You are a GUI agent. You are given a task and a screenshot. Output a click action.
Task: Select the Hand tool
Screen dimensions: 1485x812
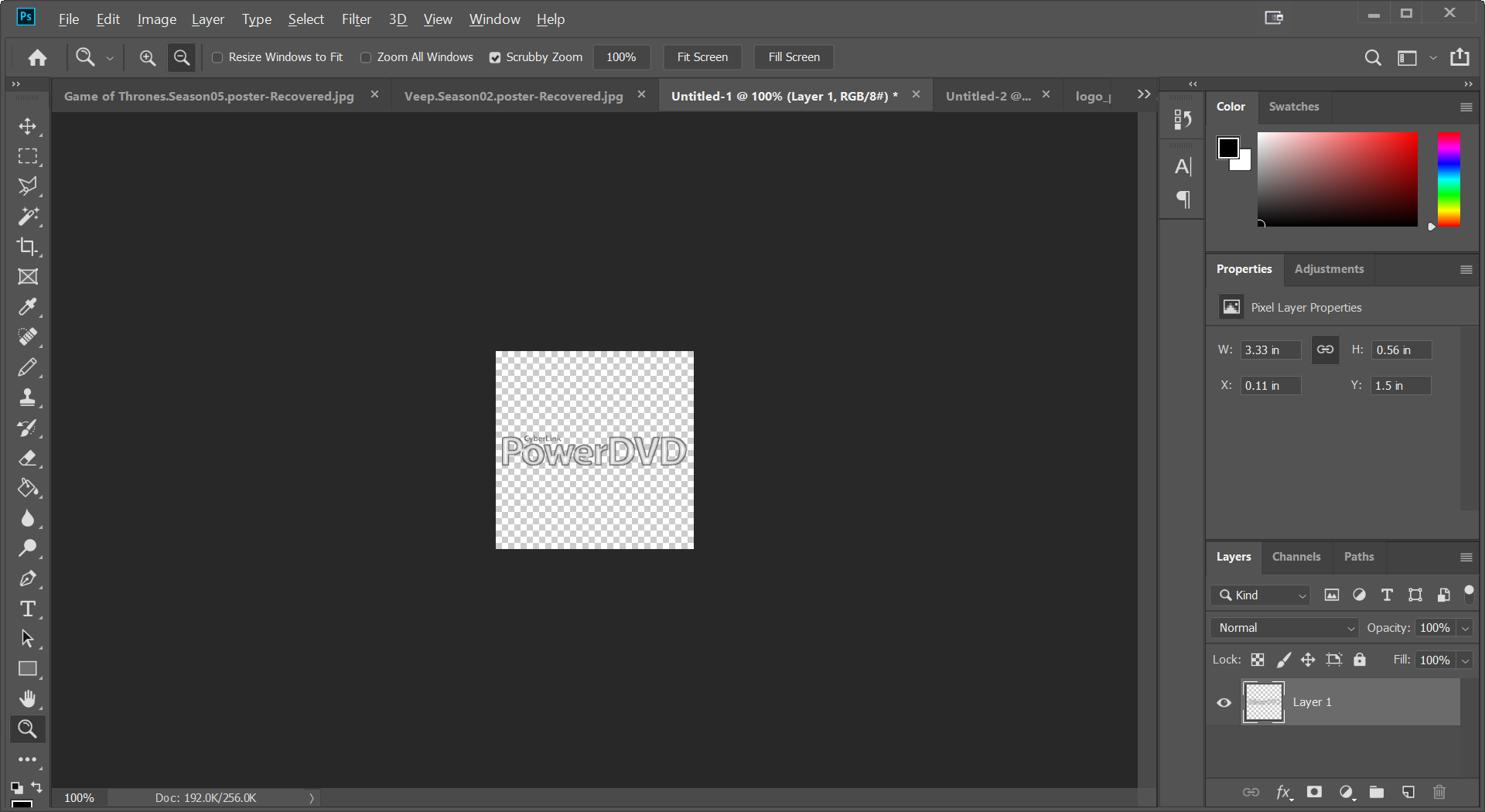28,699
